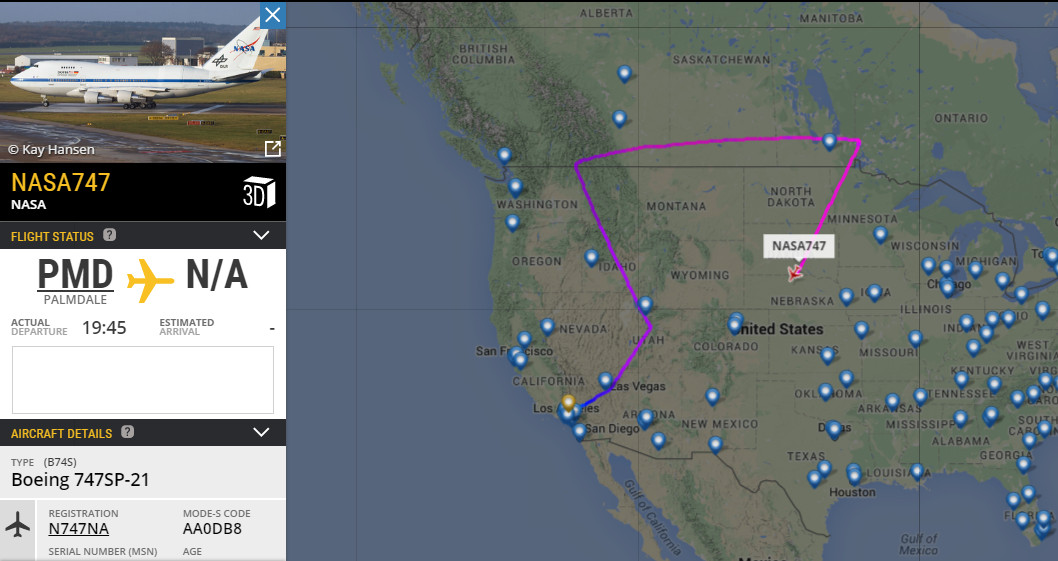Collapse the Aircraft Details section
Screen dimensions: 1058x561
point(261,432)
